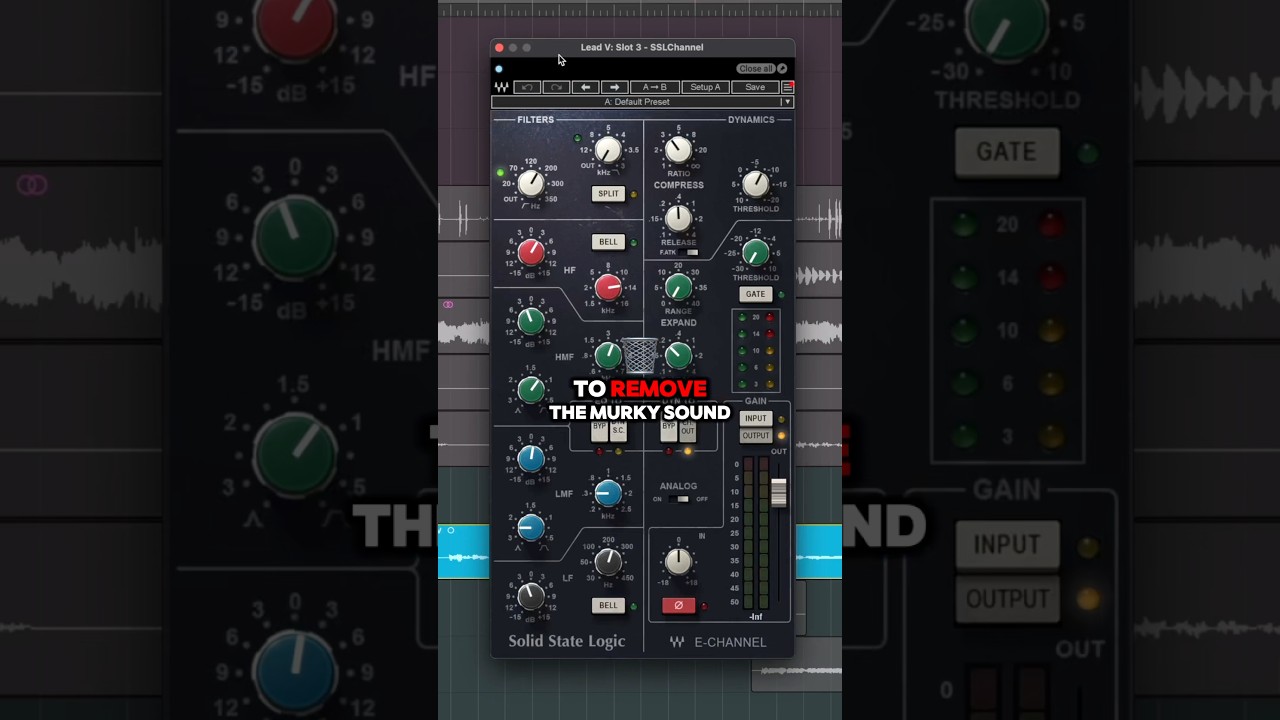Click the Undo arrow in plugin toolbar
1280x720 pixels.
tap(527, 87)
